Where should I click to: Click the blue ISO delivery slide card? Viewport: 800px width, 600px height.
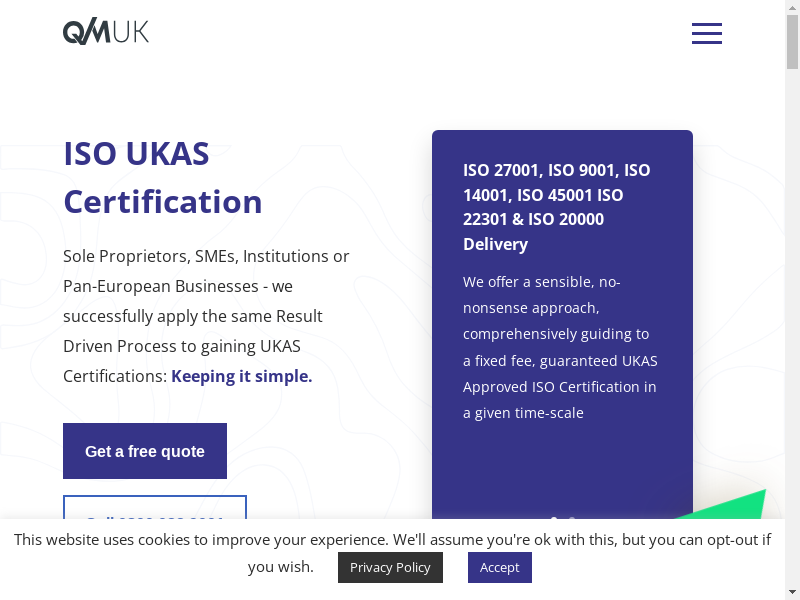[x=562, y=460]
